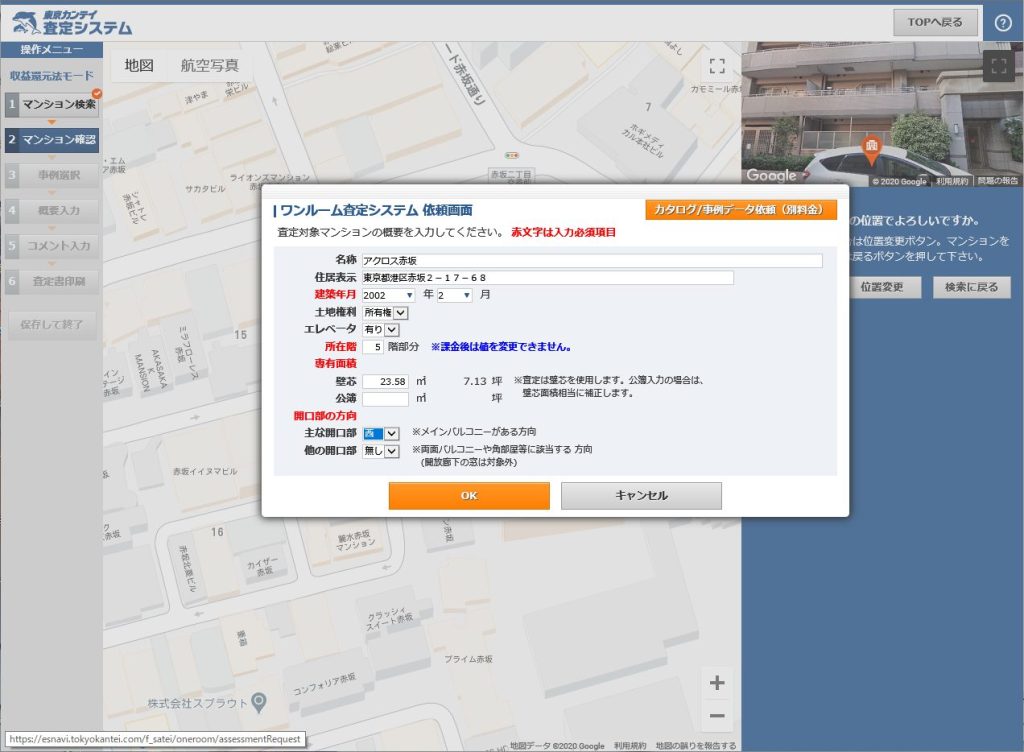Screen dimensions: 1024x752
Task: Click the 名称 name input field
Action: point(592,261)
